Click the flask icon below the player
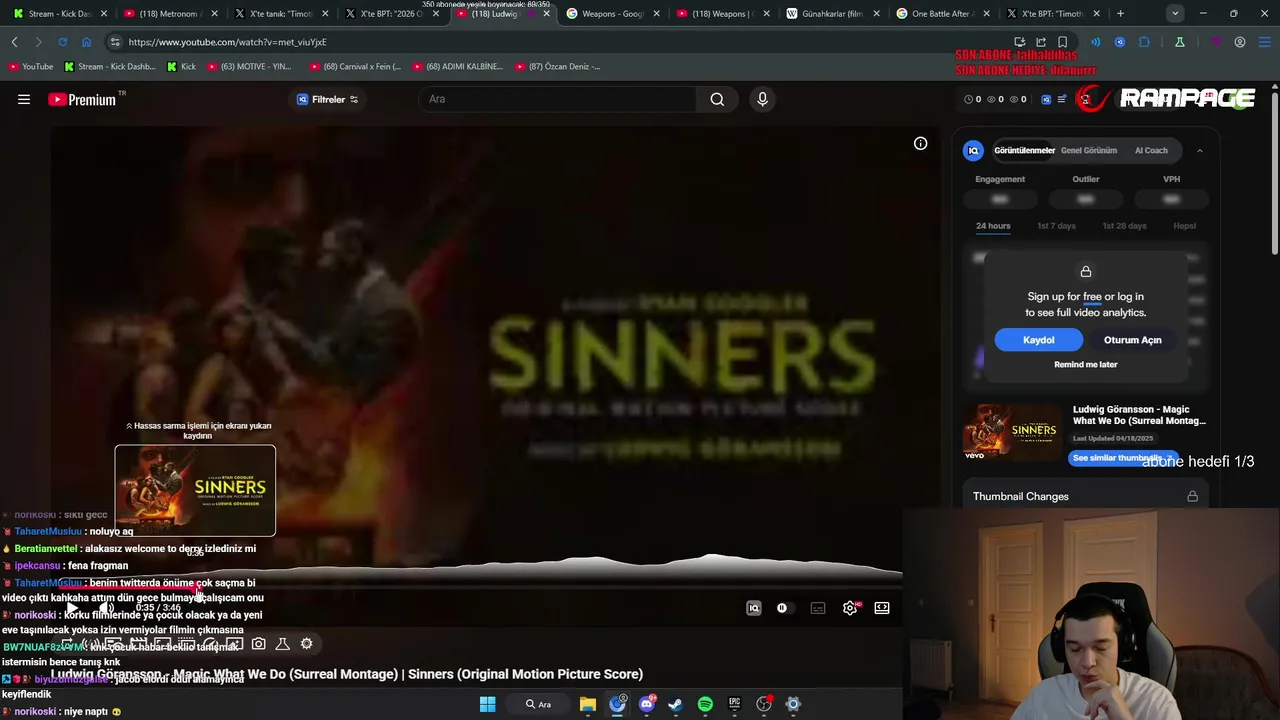The image size is (1280, 720). 283,644
